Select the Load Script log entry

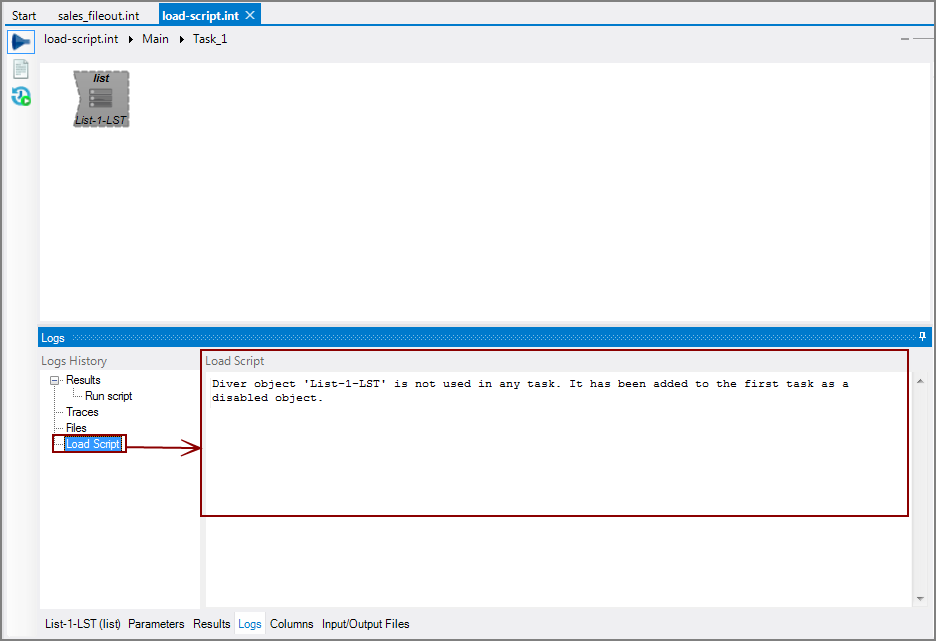(x=94, y=443)
